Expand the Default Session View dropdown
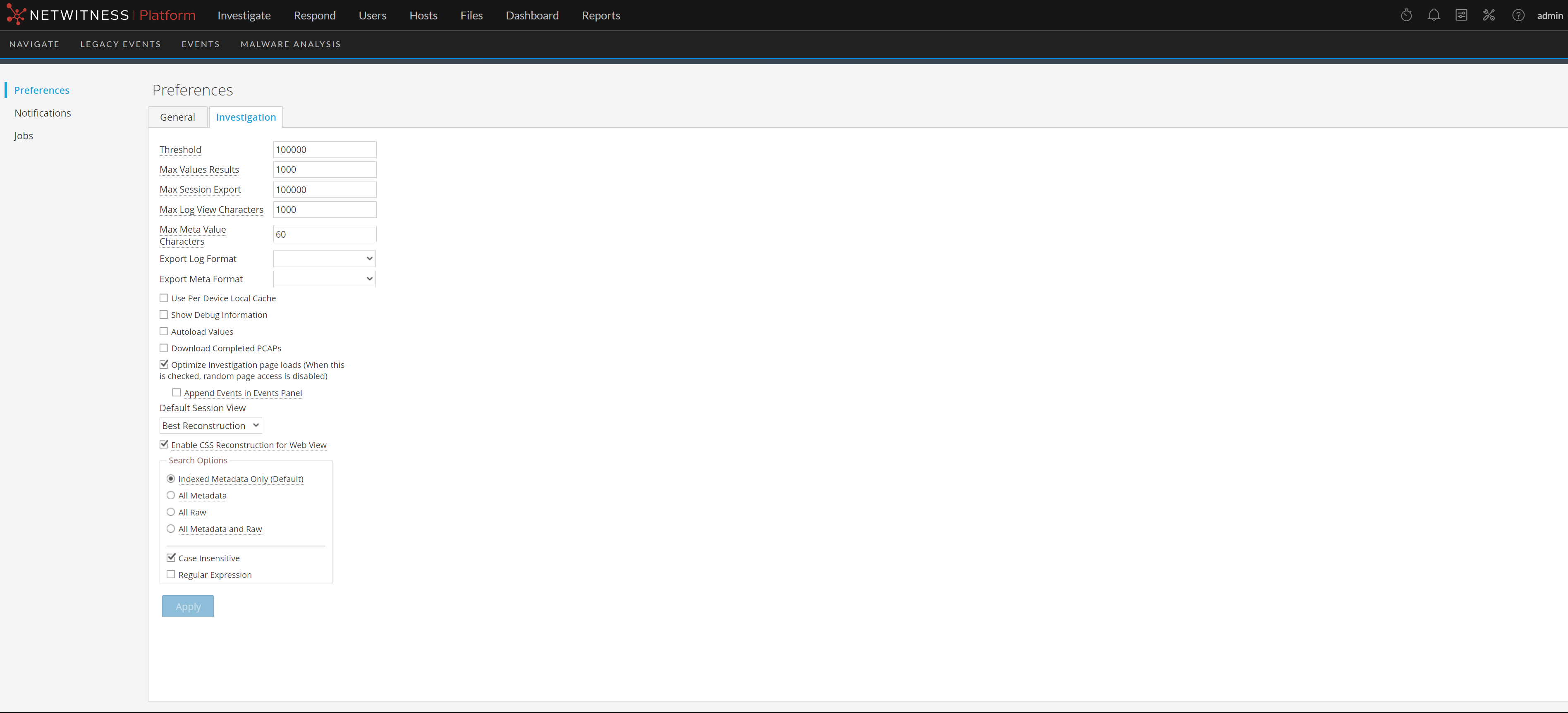1568x713 pixels. coord(210,425)
